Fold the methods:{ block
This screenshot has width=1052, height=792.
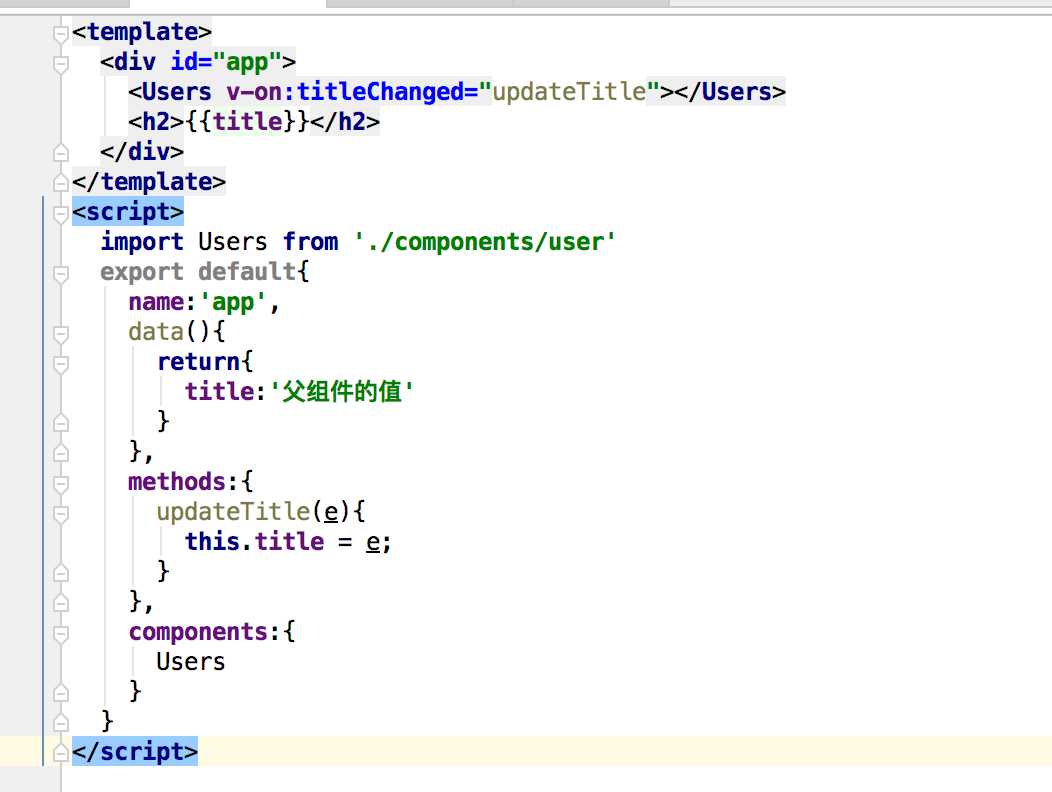[60, 483]
